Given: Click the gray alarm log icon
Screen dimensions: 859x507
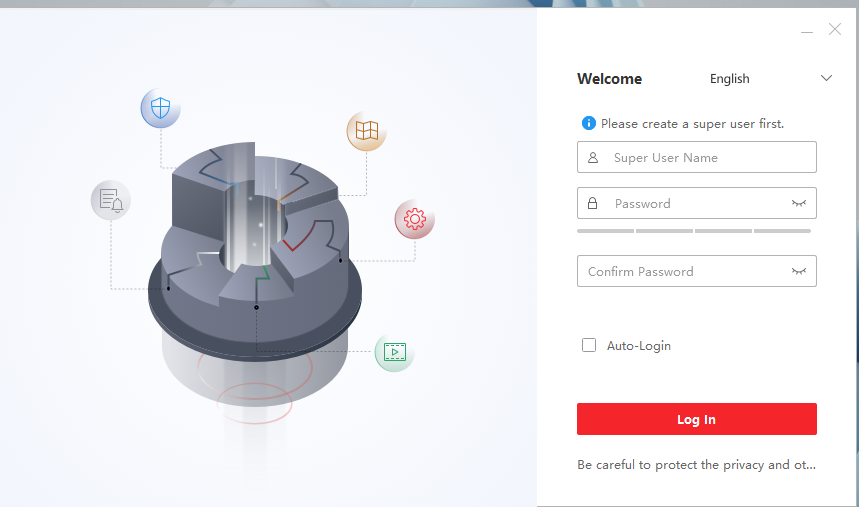Looking at the screenshot, I should click(111, 201).
